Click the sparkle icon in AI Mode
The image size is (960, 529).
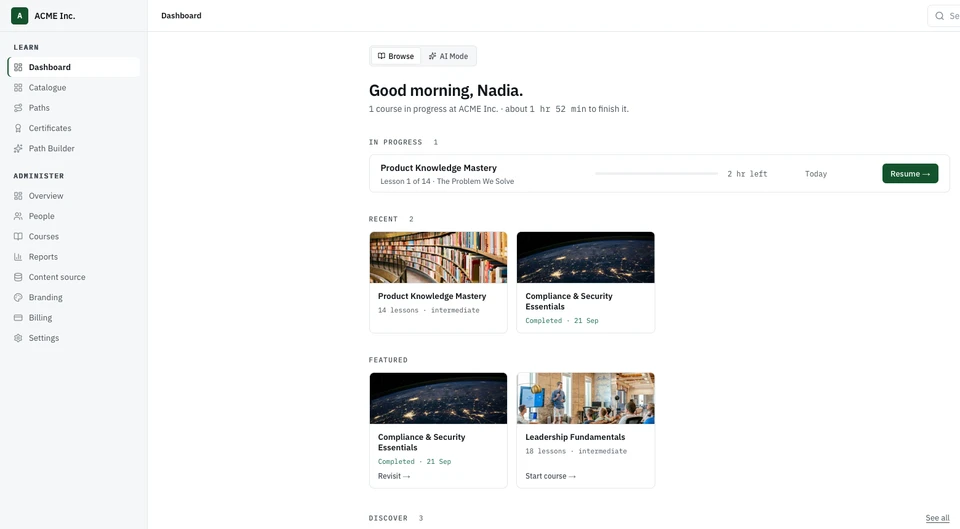(x=432, y=56)
